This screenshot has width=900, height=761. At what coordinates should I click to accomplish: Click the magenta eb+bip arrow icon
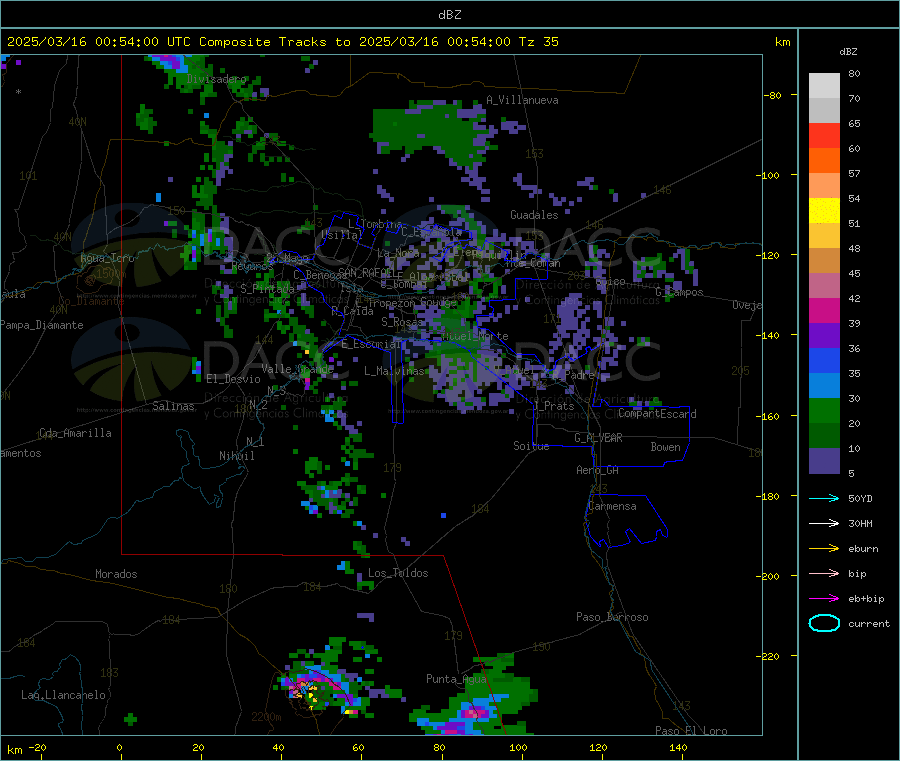click(x=824, y=598)
